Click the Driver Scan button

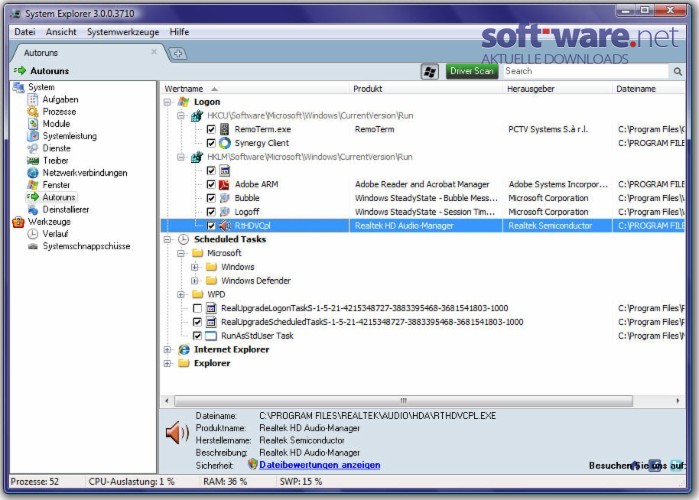click(472, 71)
